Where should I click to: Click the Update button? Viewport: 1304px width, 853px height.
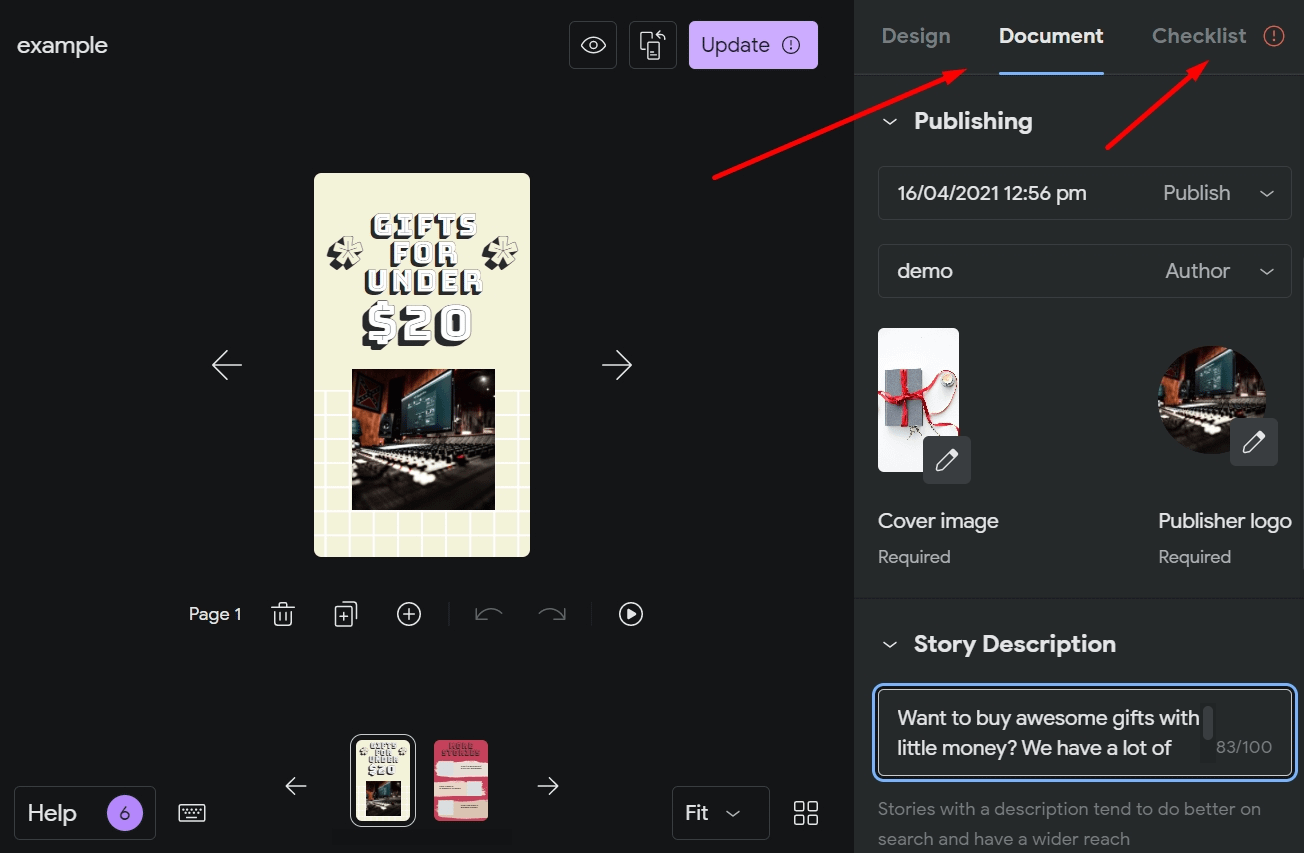753,45
